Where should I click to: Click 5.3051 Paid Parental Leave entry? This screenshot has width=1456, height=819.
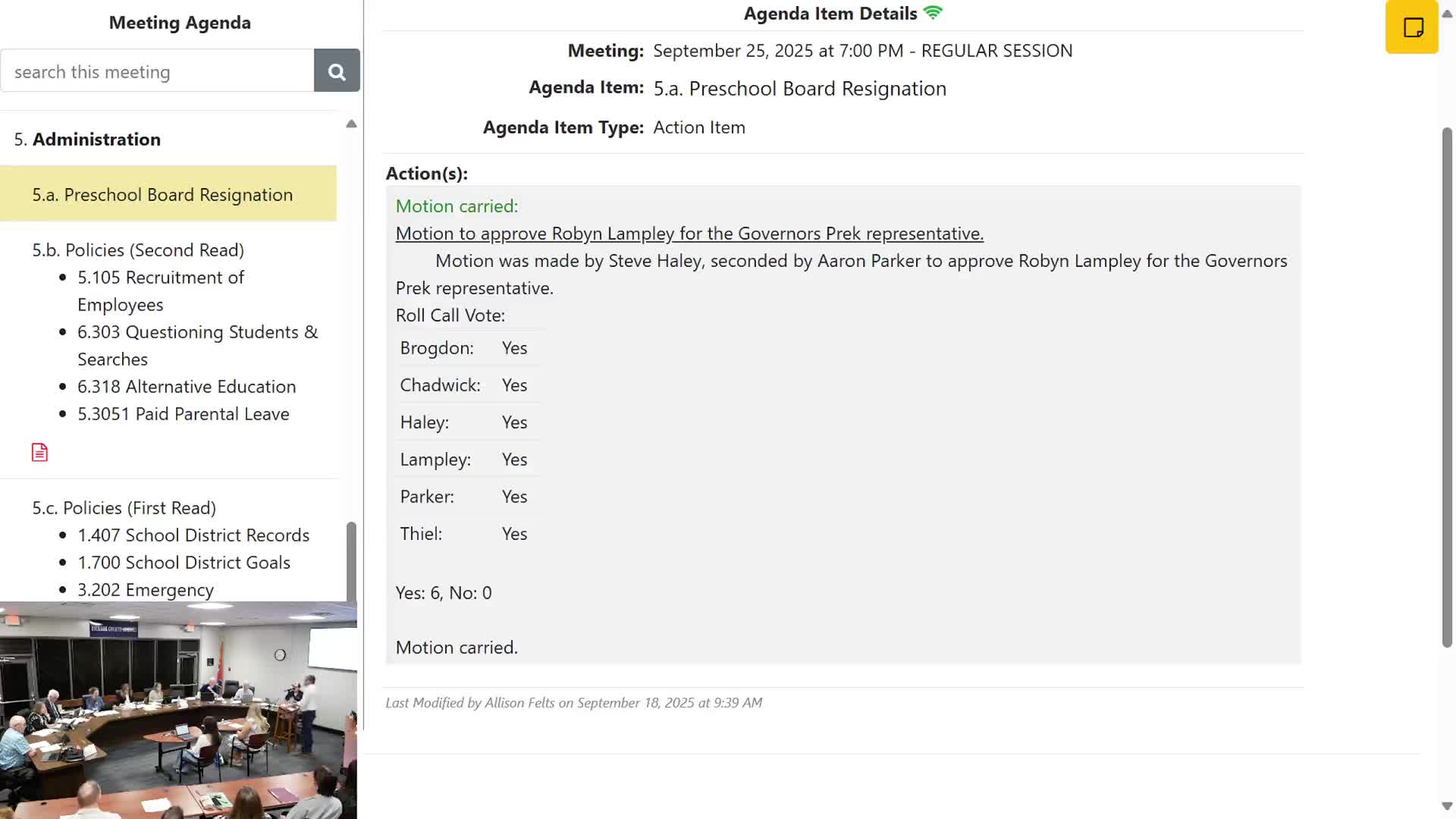click(184, 414)
